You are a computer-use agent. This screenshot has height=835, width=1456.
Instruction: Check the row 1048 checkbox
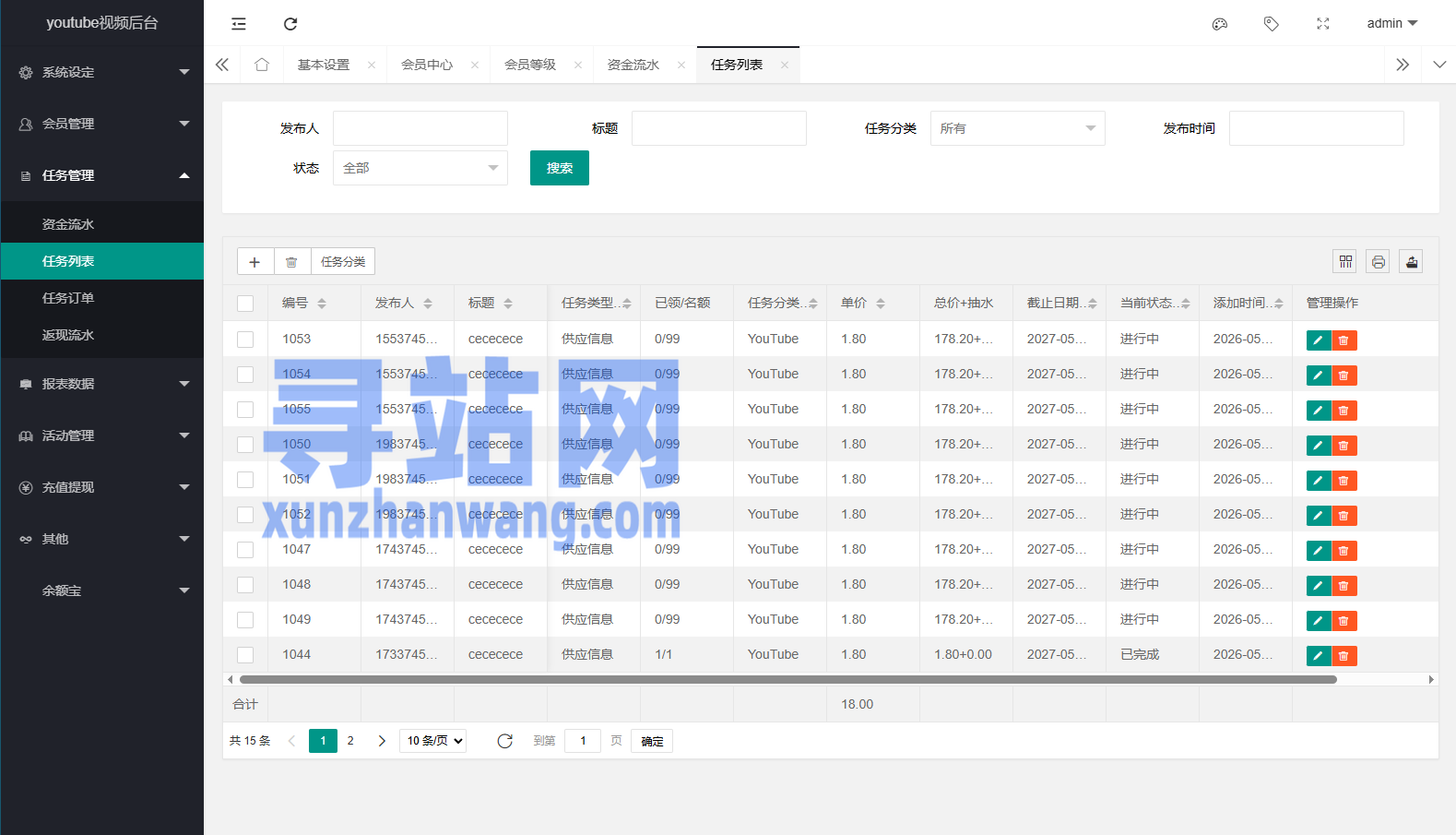245,585
